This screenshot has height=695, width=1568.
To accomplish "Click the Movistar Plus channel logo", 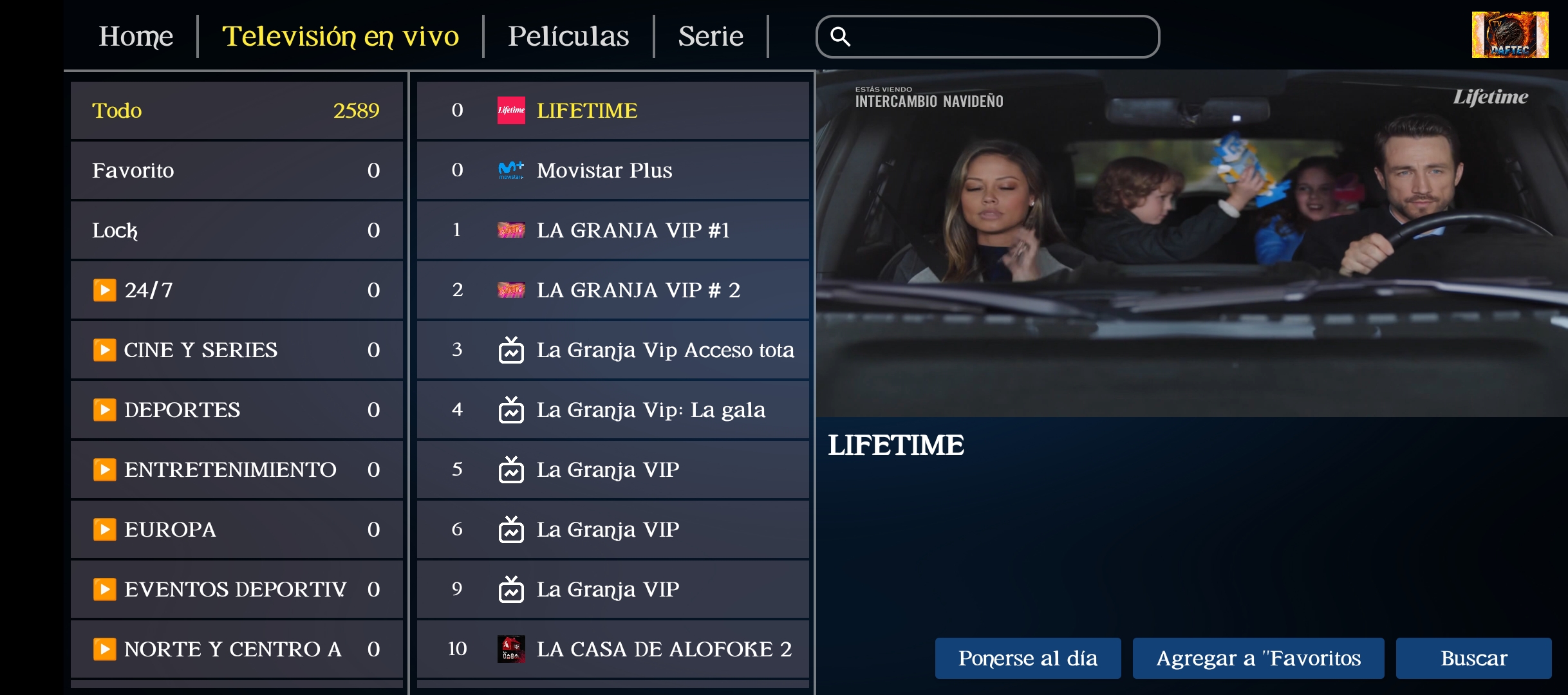I will click(x=511, y=170).
